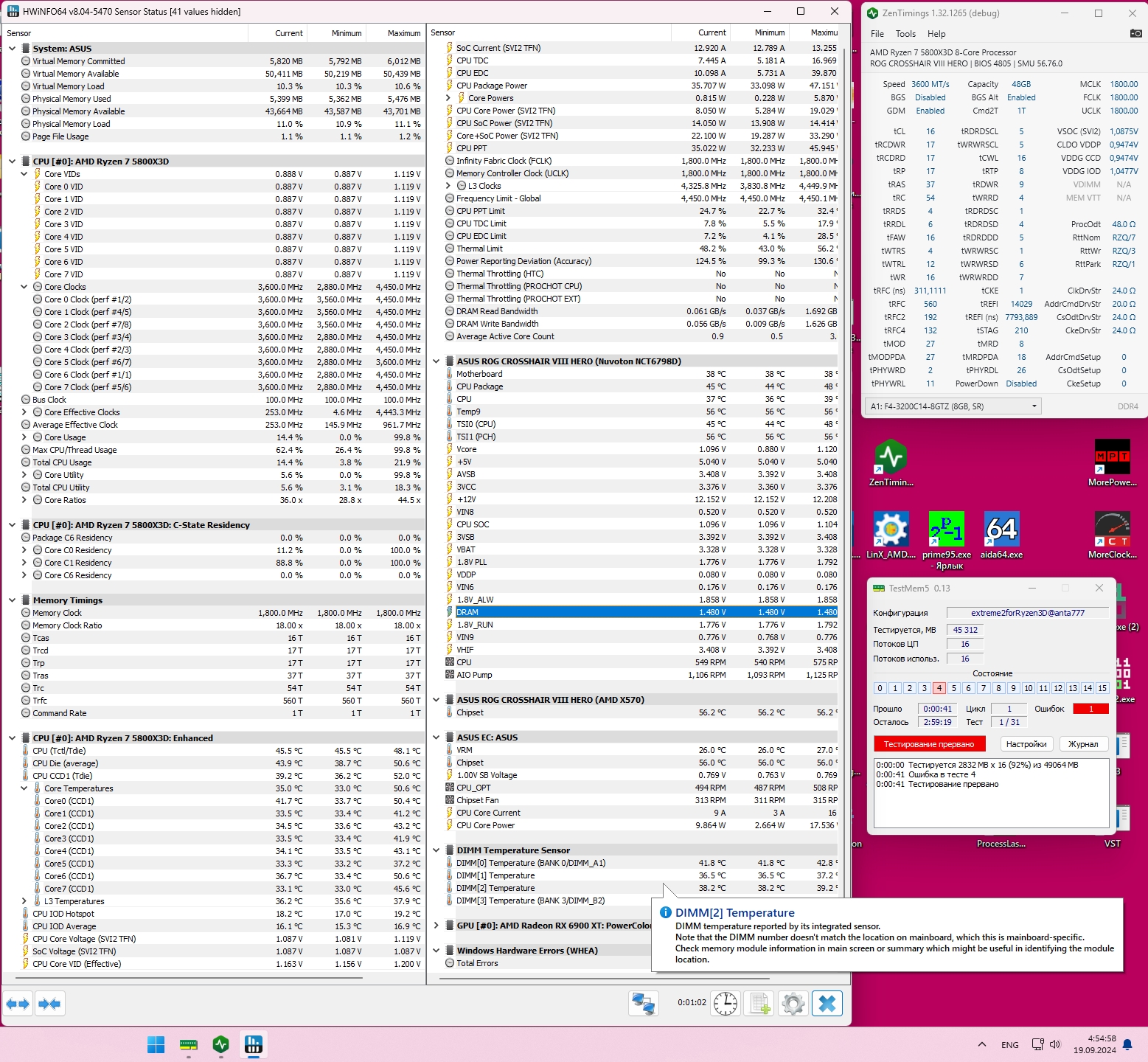Click the expand layout arrows button in HWiNFO
This screenshot has height=1062, width=1148.
[x=18, y=1004]
